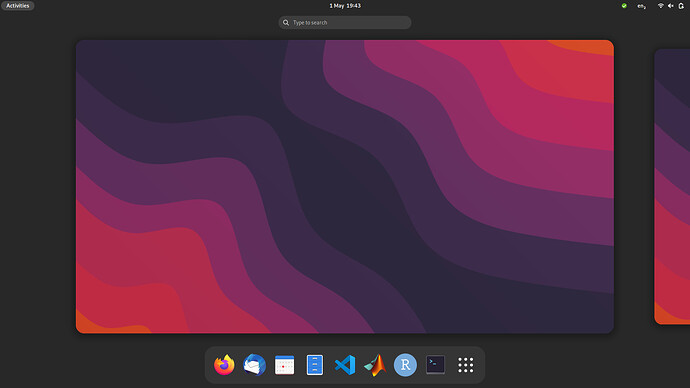690x388 pixels.
Task: Select the main workspace thumbnail
Action: pyautogui.click(x=345, y=187)
